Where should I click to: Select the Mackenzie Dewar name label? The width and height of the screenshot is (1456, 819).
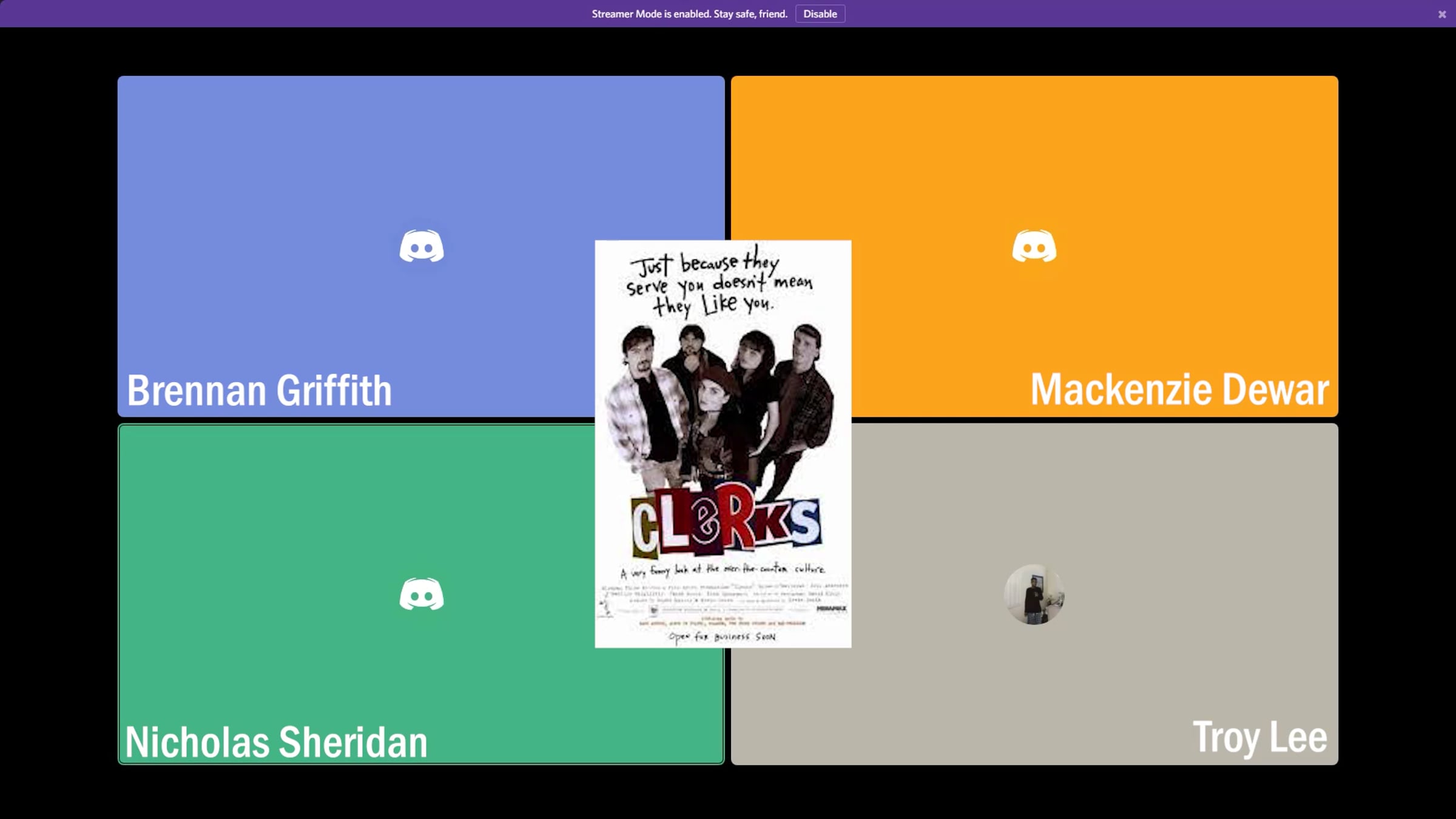point(1179,389)
